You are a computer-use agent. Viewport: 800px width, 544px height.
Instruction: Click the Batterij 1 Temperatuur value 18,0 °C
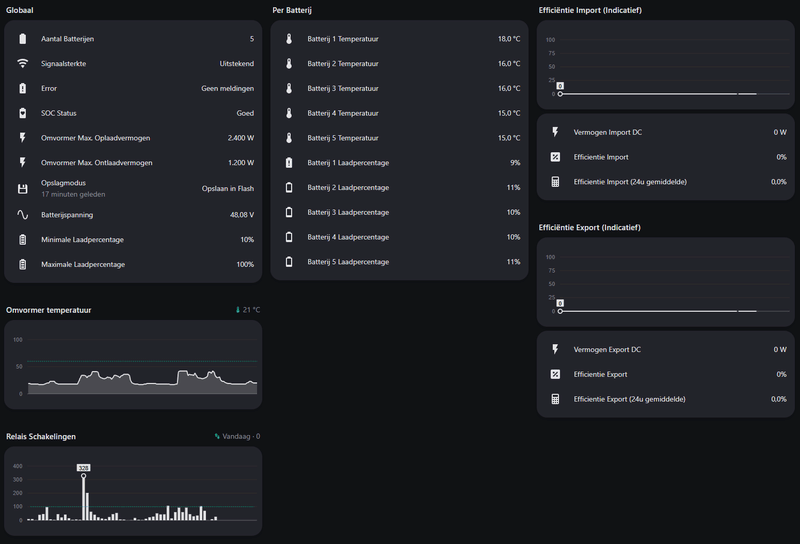point(509,39)
